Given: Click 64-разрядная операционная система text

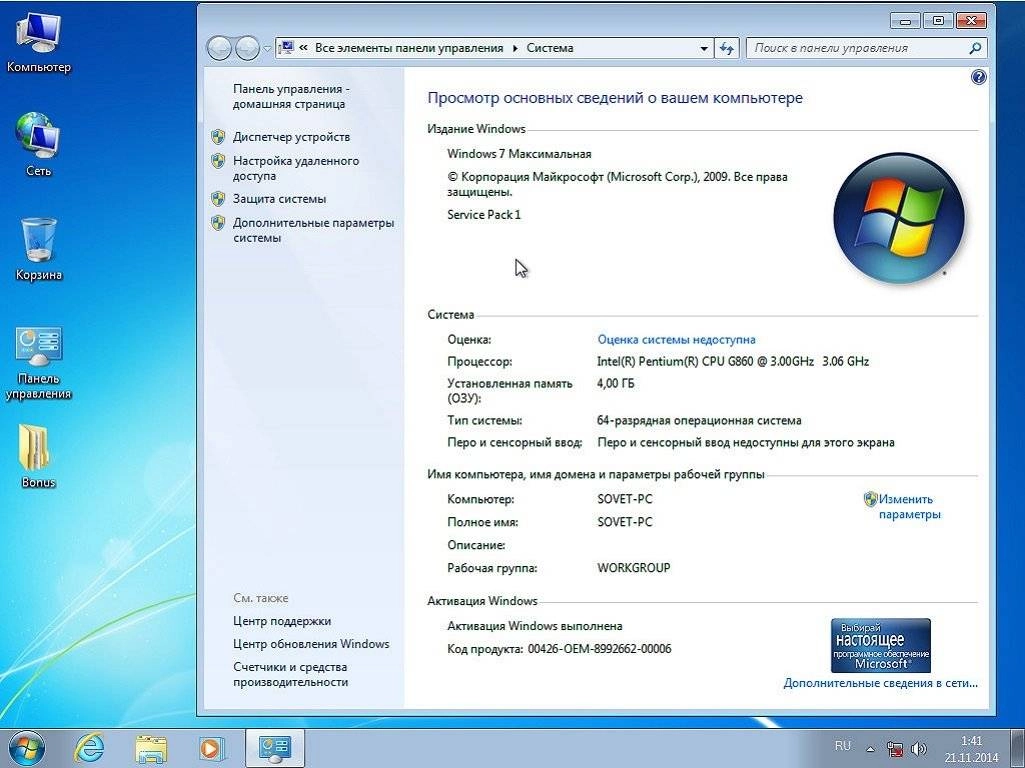Looking at the screenshot, I should pos(699,421).
